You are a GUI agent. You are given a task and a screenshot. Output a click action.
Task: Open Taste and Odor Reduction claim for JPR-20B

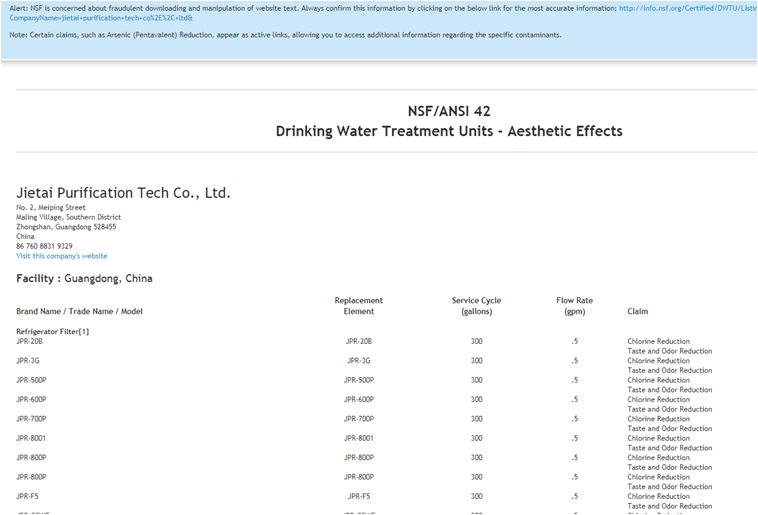[x=669, y=351]
